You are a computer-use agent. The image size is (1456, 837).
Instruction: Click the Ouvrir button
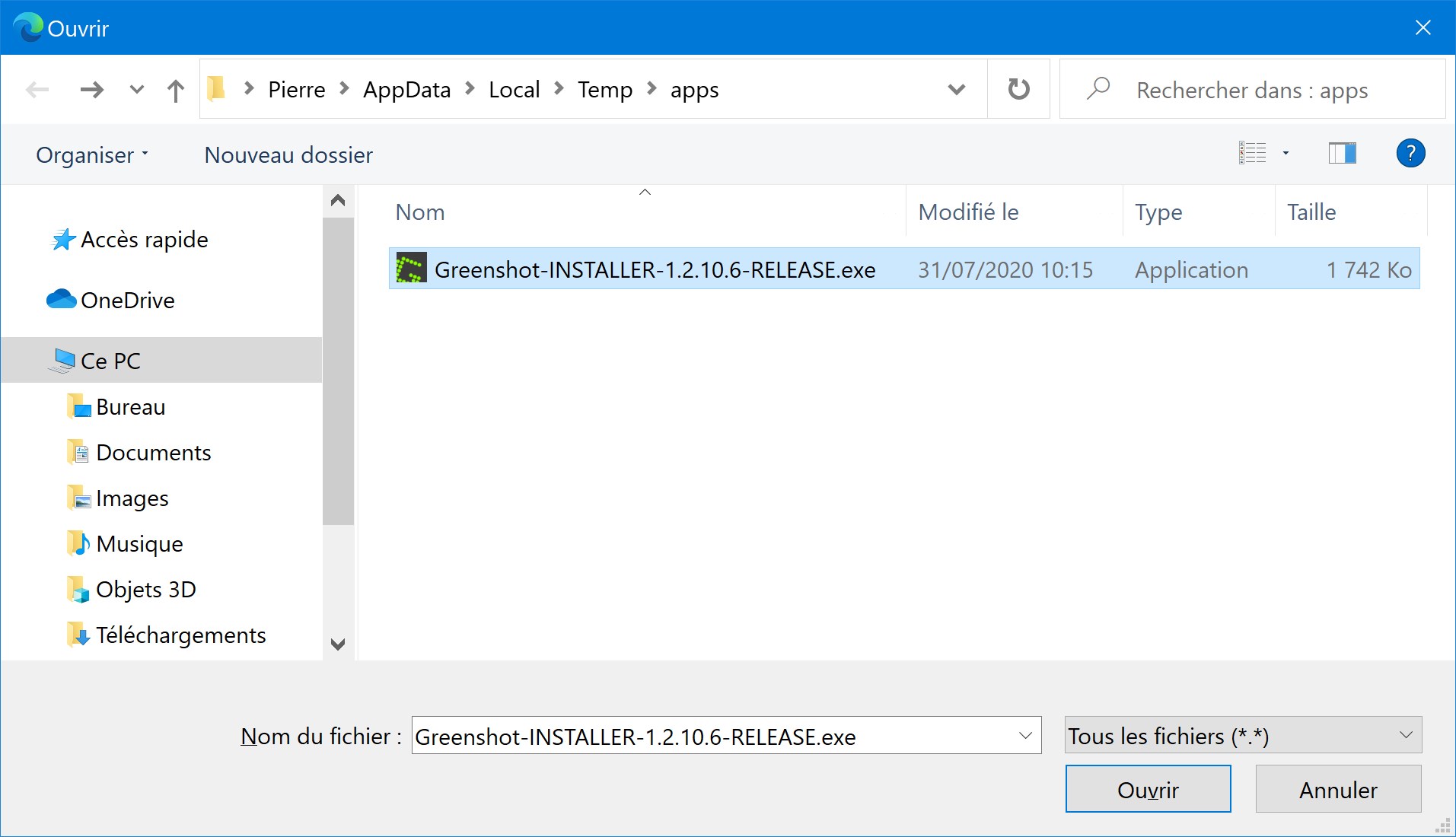pyautogui.click(x=1148, y=789)
